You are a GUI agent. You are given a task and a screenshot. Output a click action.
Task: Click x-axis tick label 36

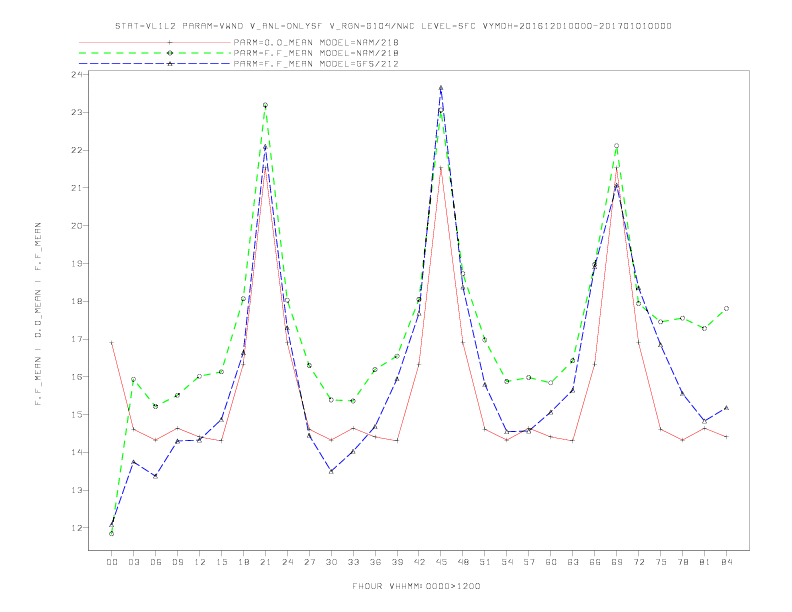[x=375, y=562]
